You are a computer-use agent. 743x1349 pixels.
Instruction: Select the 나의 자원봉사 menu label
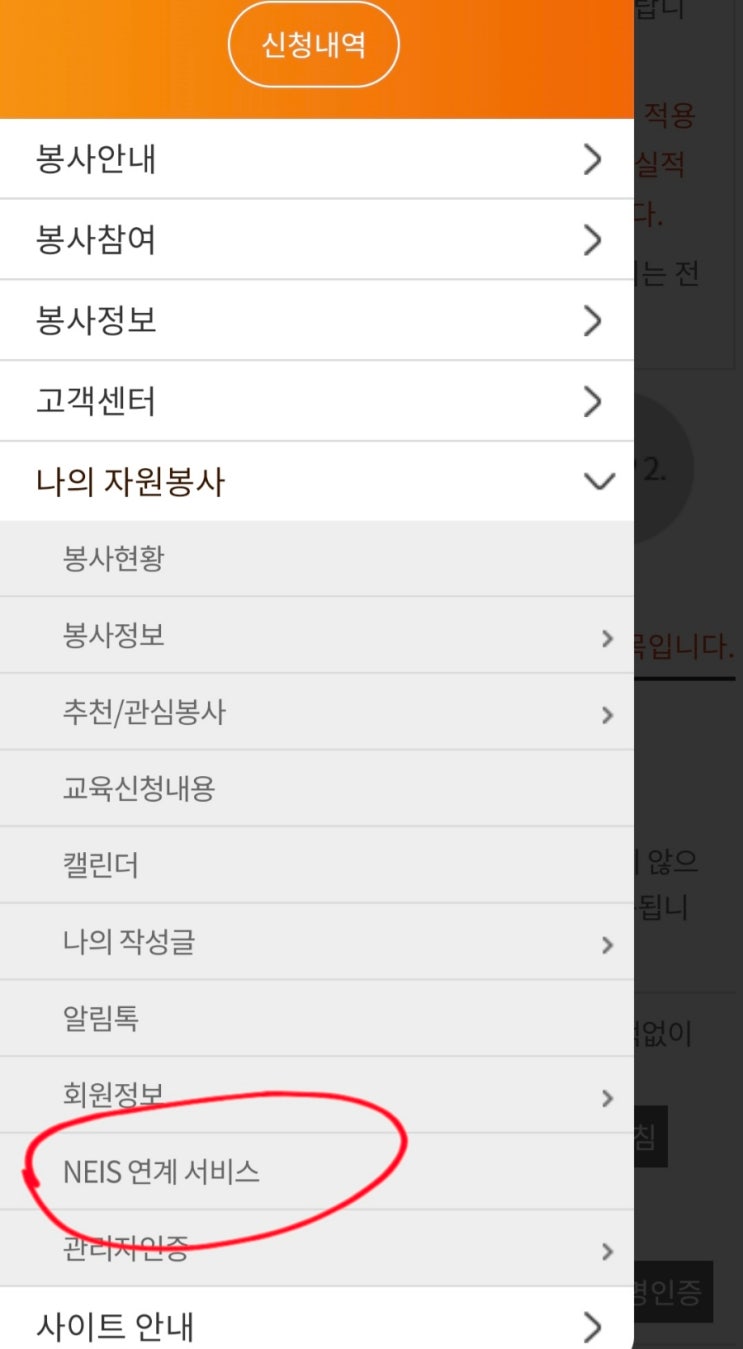(x=130, y=482)
